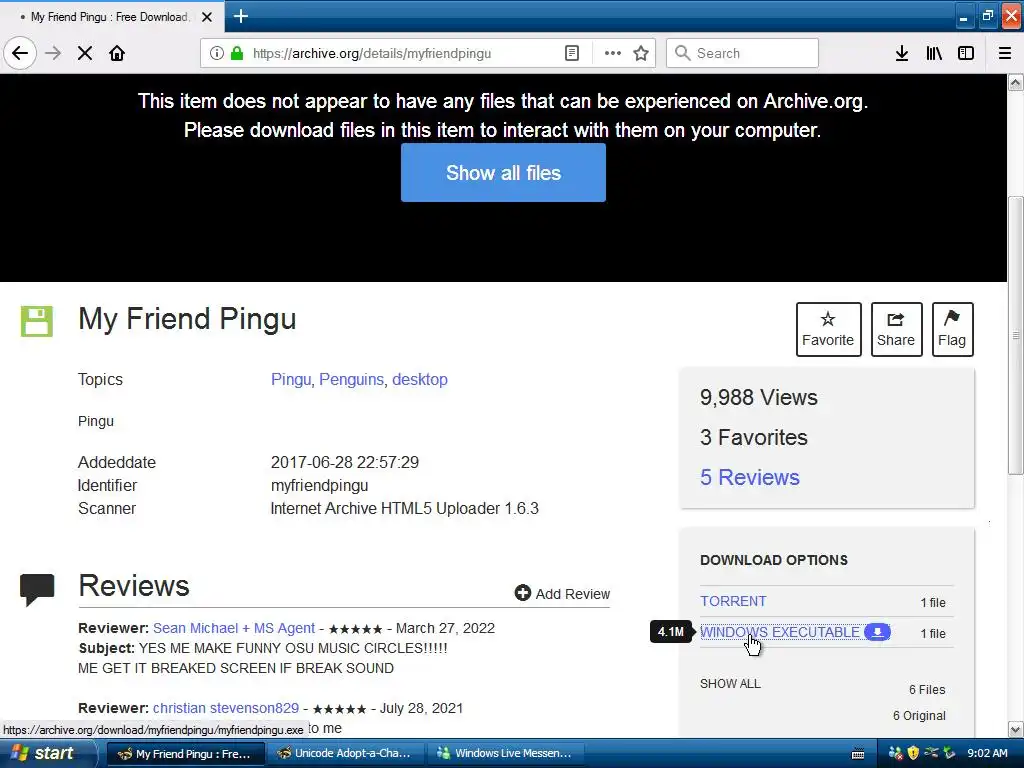Switch to Windows Live Messenger taskbar window
The image size is (1024, 768).
coord(505,753)
